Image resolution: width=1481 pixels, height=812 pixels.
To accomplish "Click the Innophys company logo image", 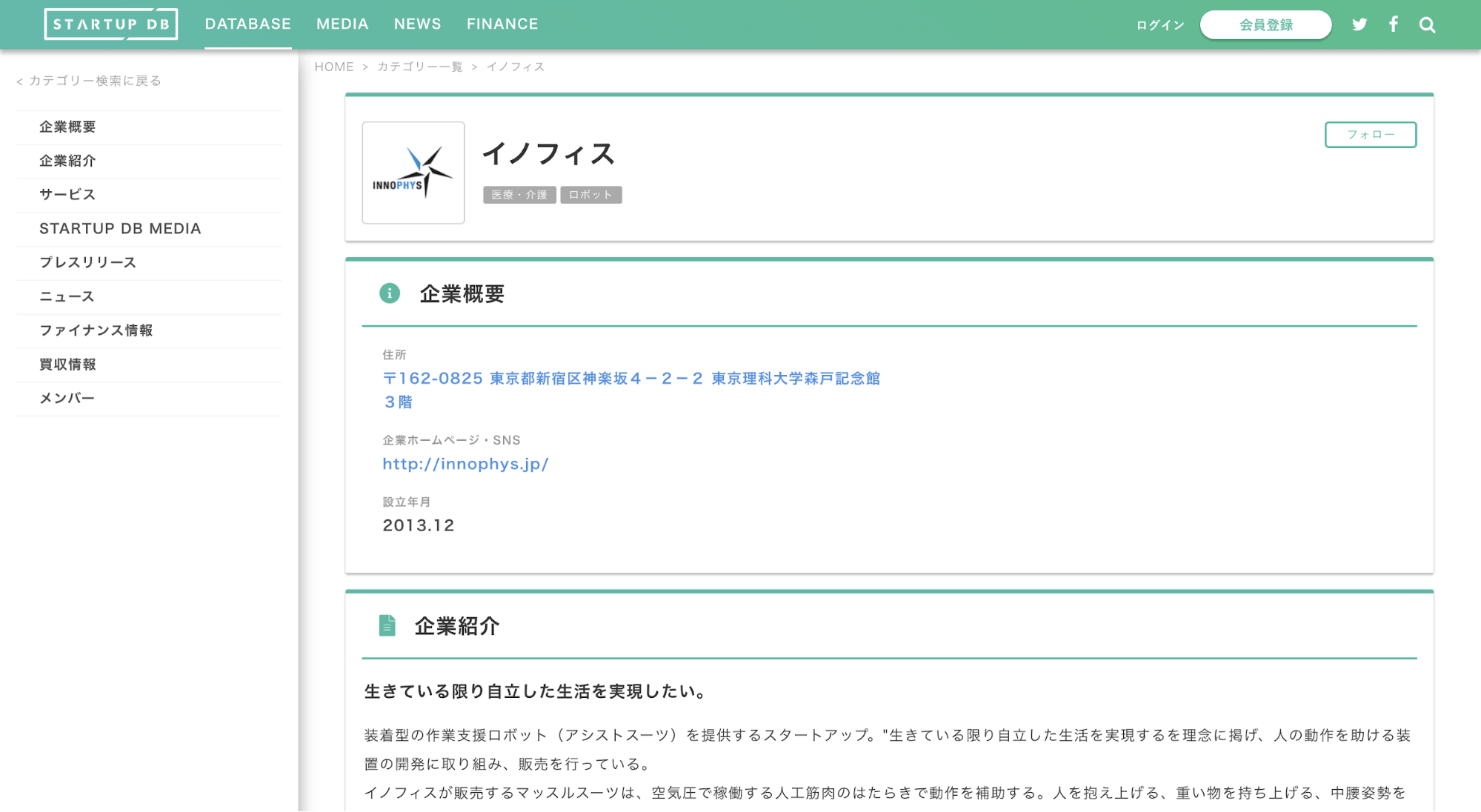I will click(413, 173).
